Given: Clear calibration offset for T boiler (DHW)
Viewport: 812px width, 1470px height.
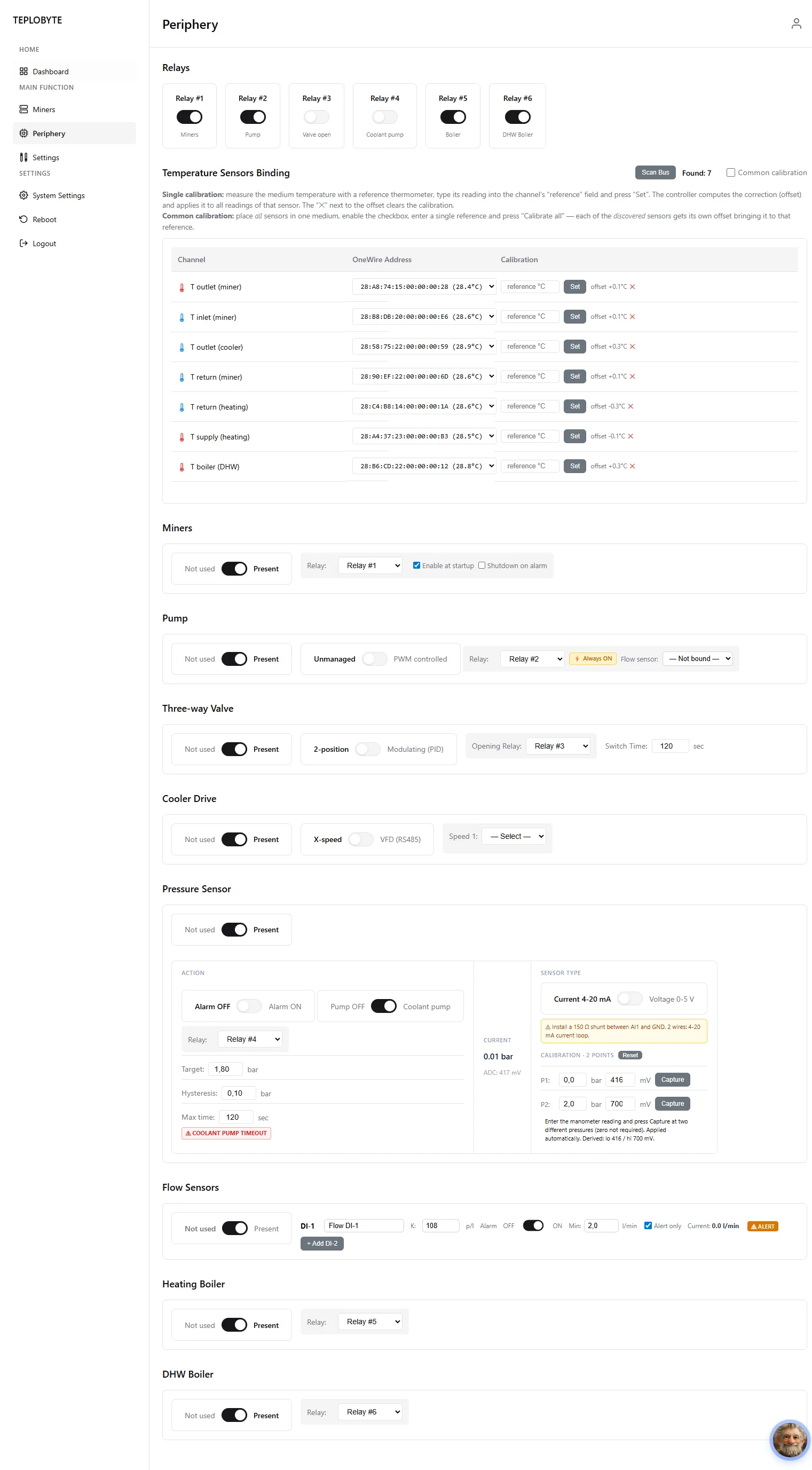Looking at the screenshot, I should [632, 466].
